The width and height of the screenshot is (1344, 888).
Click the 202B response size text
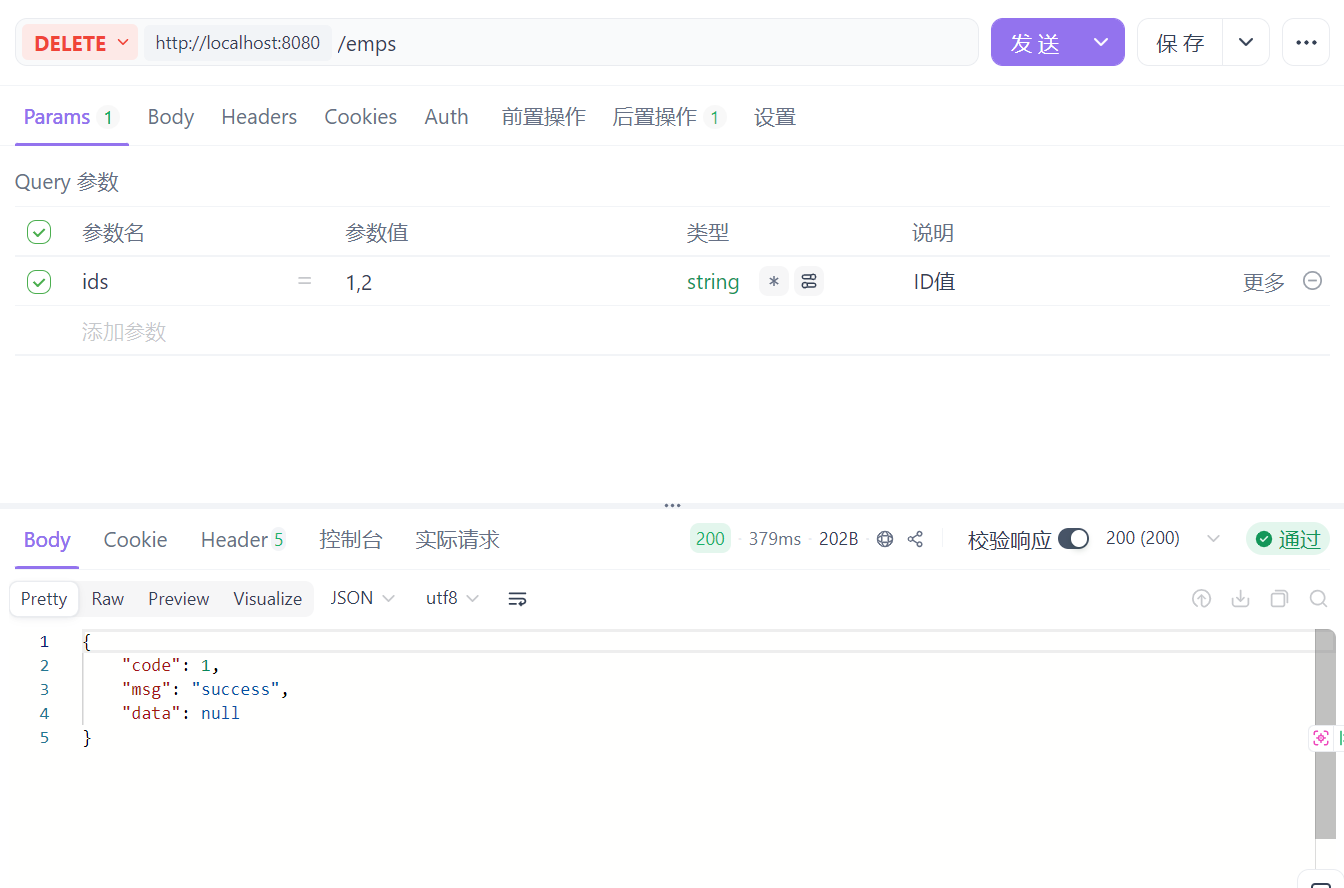(838, 539)
